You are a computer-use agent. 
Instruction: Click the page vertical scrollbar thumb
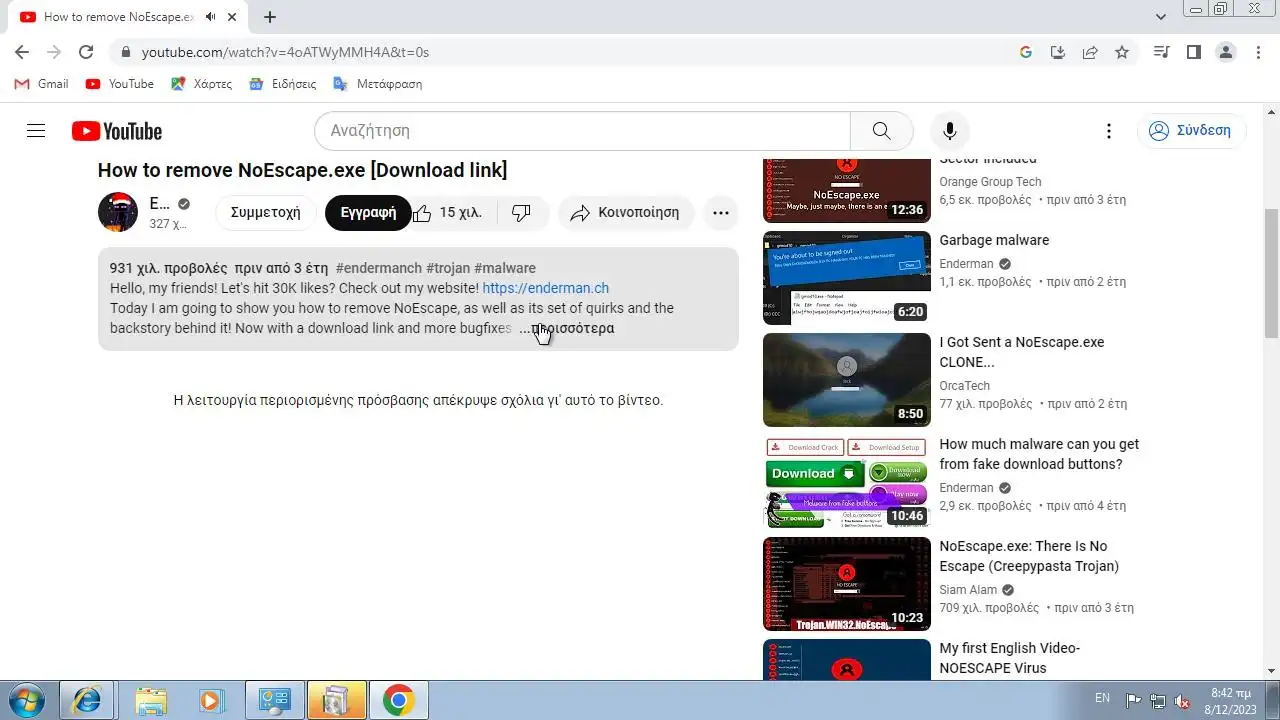[1271, 272]
